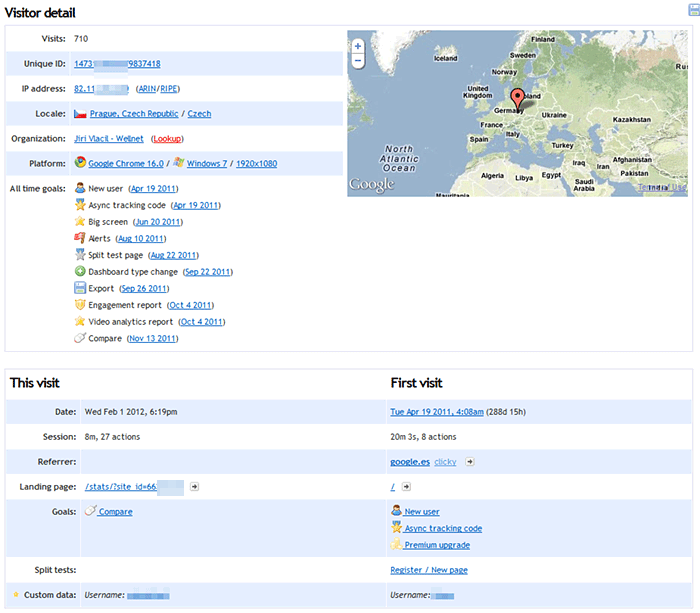Click the Google Chrome browser icon
The height and width of the screenshot is (613, 700).
(x=80, y=163)
